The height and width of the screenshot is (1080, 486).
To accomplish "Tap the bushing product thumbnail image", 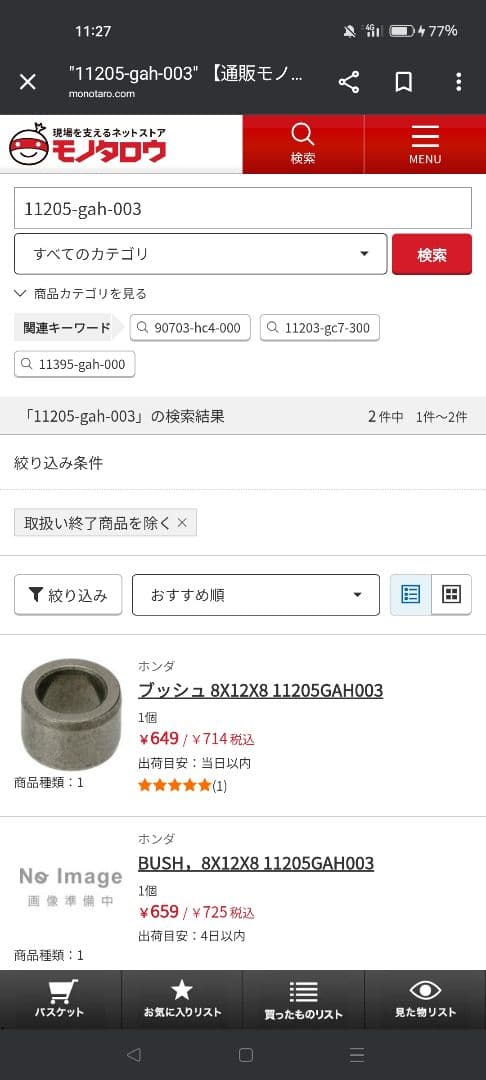I will (x=71, y=707).
